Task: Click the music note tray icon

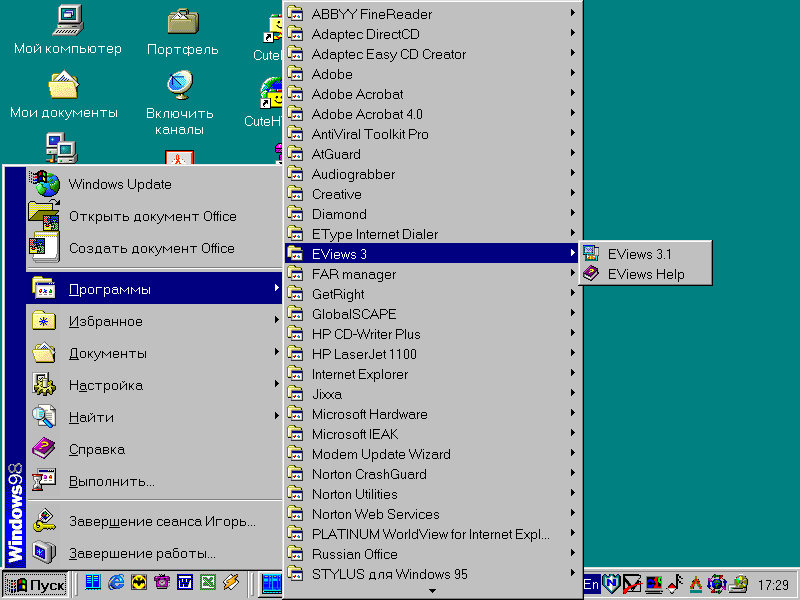Action: [674, 584]
